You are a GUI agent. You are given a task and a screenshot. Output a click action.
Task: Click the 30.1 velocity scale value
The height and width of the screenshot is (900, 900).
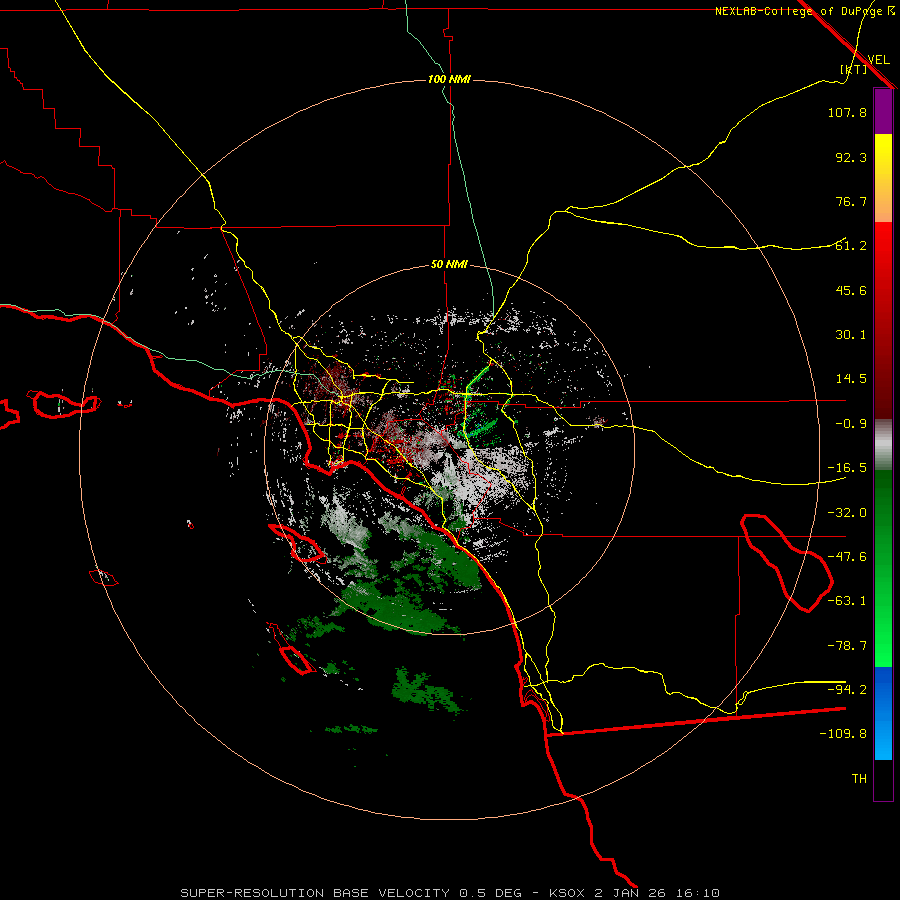tap(851, 335)
